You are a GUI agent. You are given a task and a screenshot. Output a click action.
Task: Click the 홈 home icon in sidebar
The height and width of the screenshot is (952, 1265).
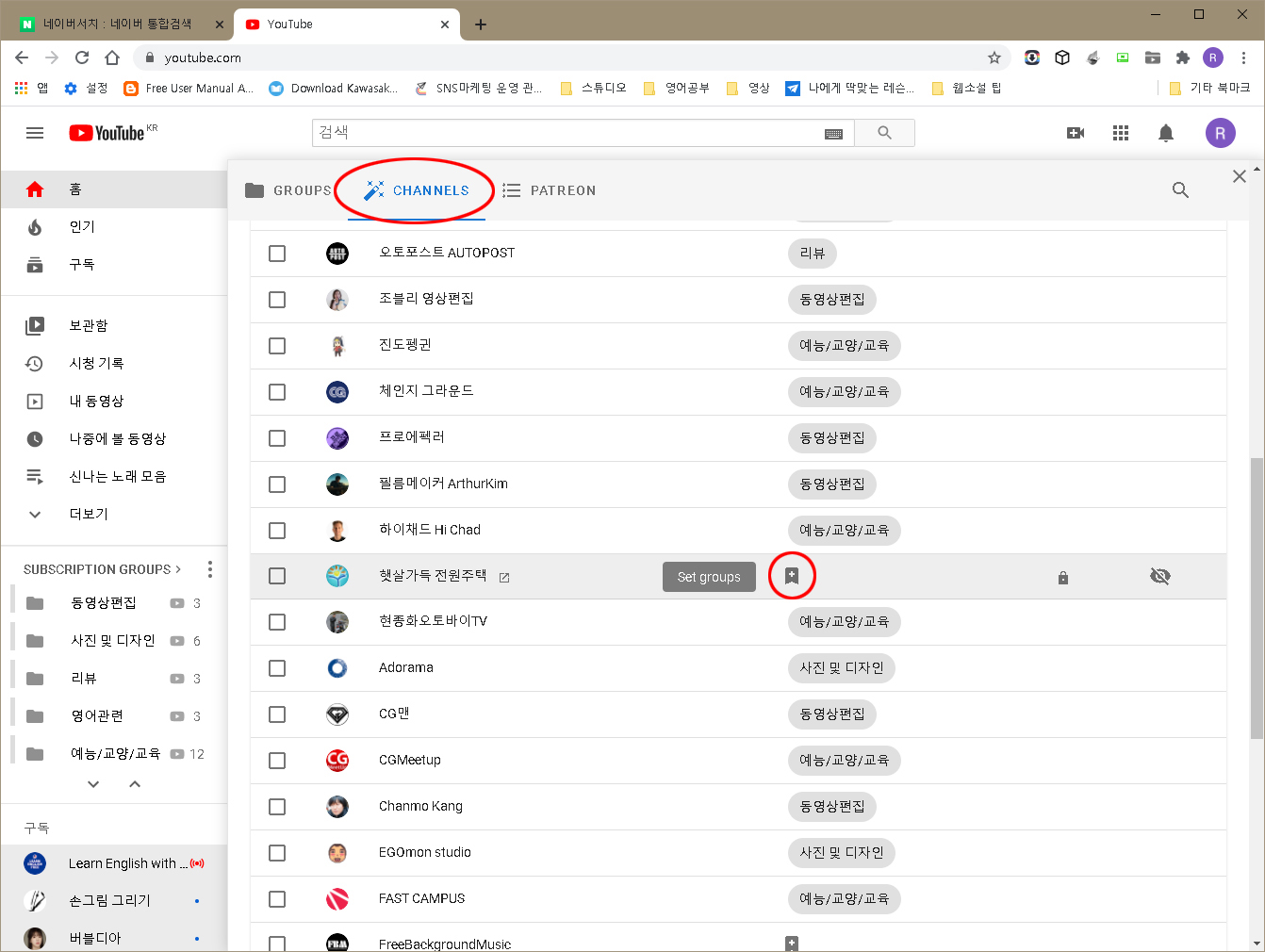click(35, 189)
